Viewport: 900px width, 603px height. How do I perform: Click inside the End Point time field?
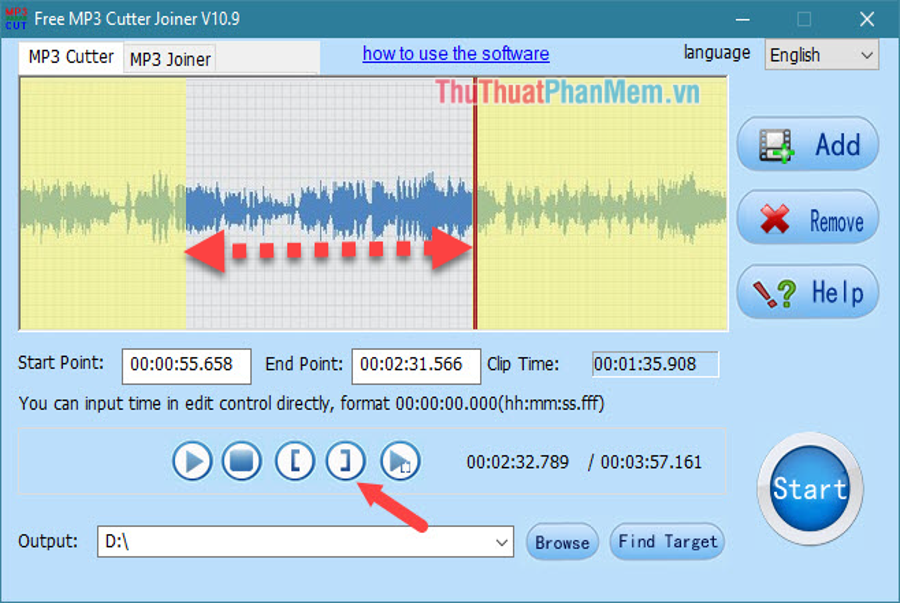tap(415, 365)
